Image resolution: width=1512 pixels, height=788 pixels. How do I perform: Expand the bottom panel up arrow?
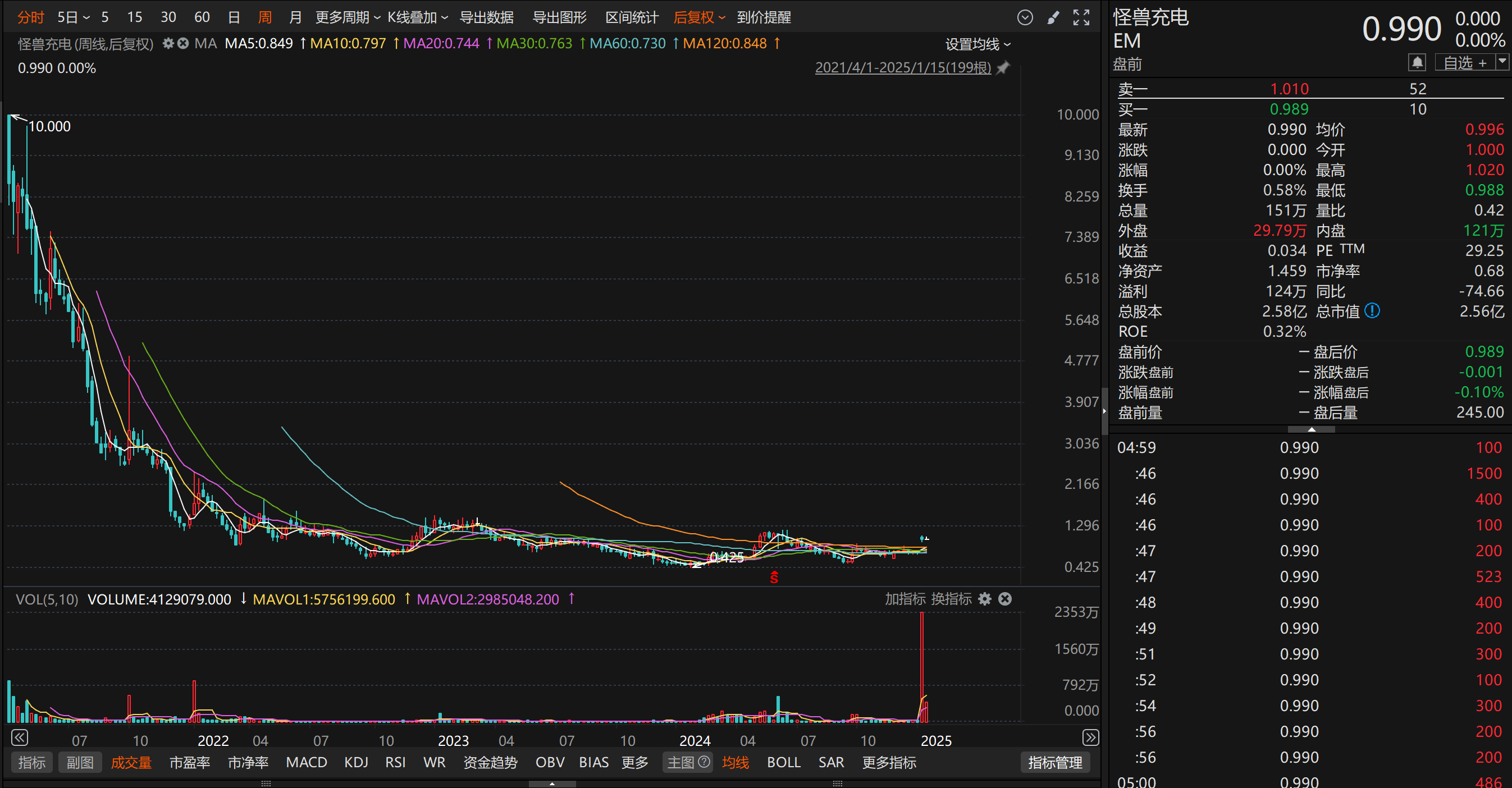coord(552,784)
